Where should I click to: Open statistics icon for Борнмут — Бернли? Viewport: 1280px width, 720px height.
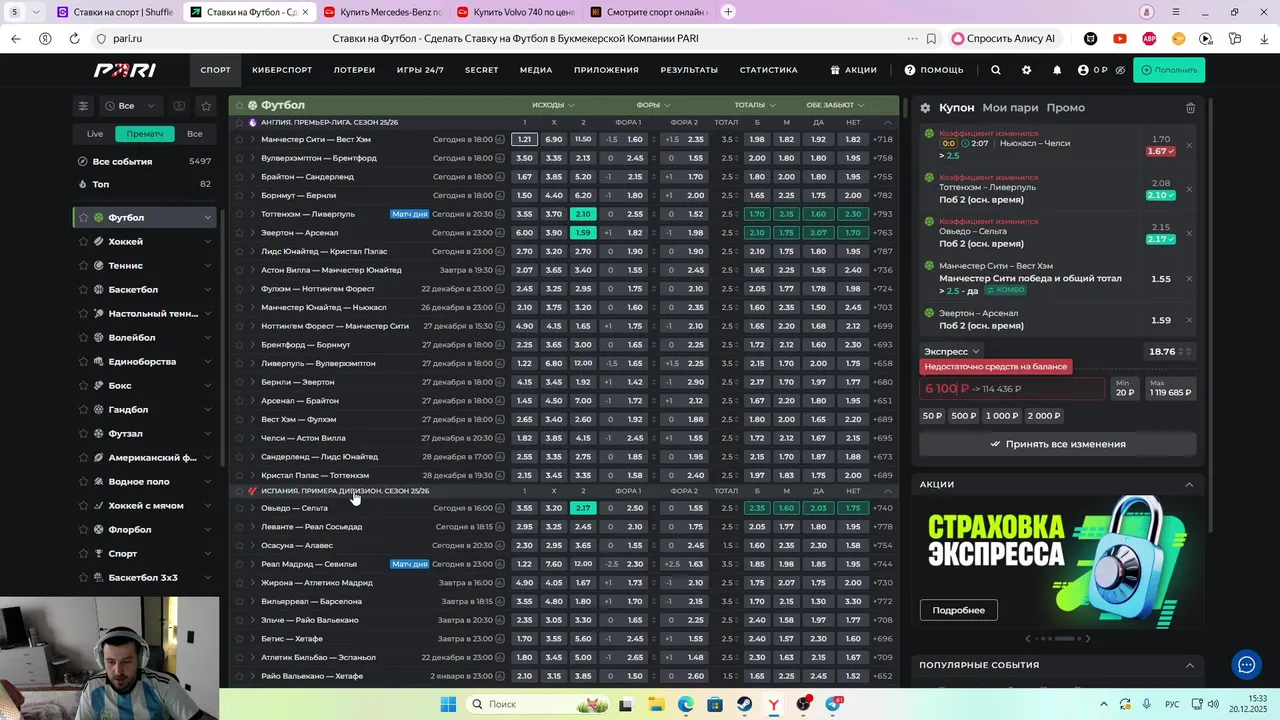(500, 195)
